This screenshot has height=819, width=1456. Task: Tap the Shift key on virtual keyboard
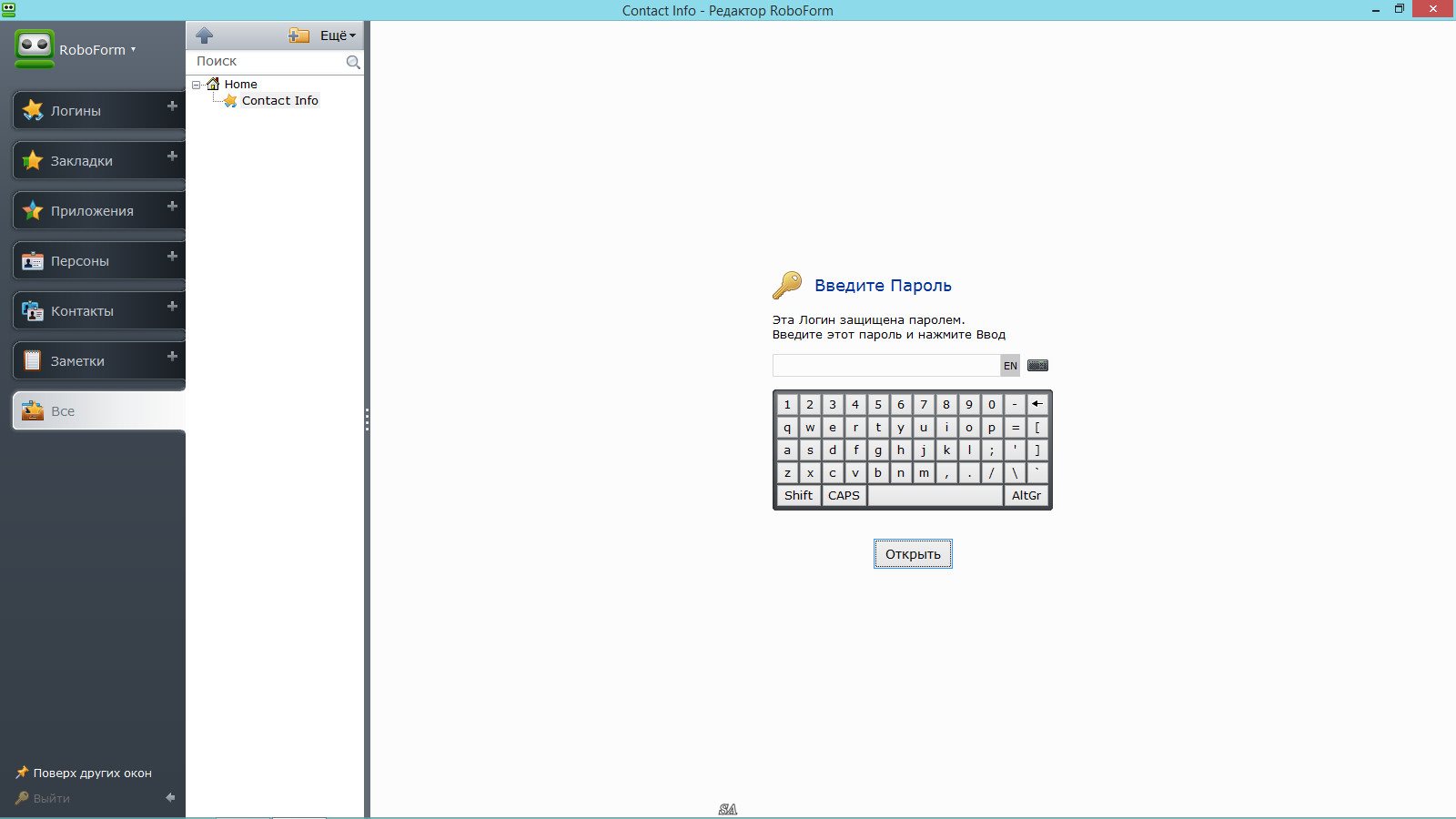click(798, 495)
